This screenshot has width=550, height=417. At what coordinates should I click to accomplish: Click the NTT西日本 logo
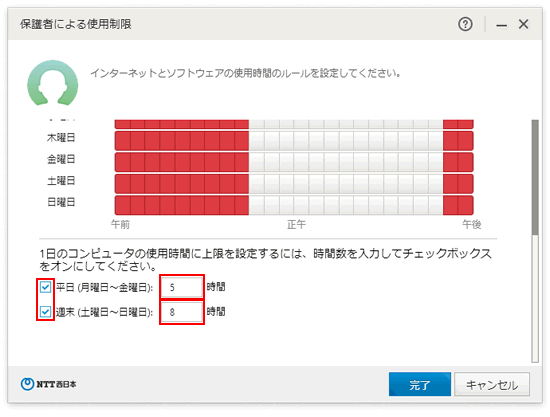[x=48, y=384]
